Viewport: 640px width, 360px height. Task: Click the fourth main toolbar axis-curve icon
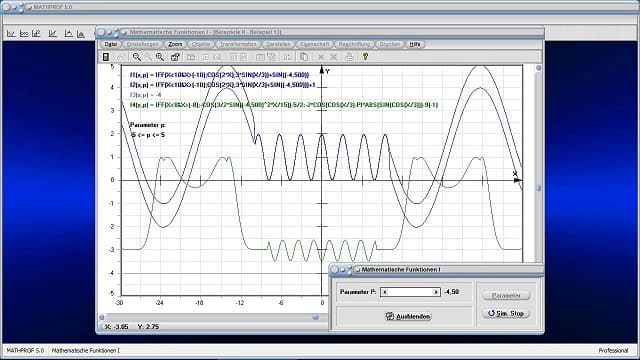(53, 34)
